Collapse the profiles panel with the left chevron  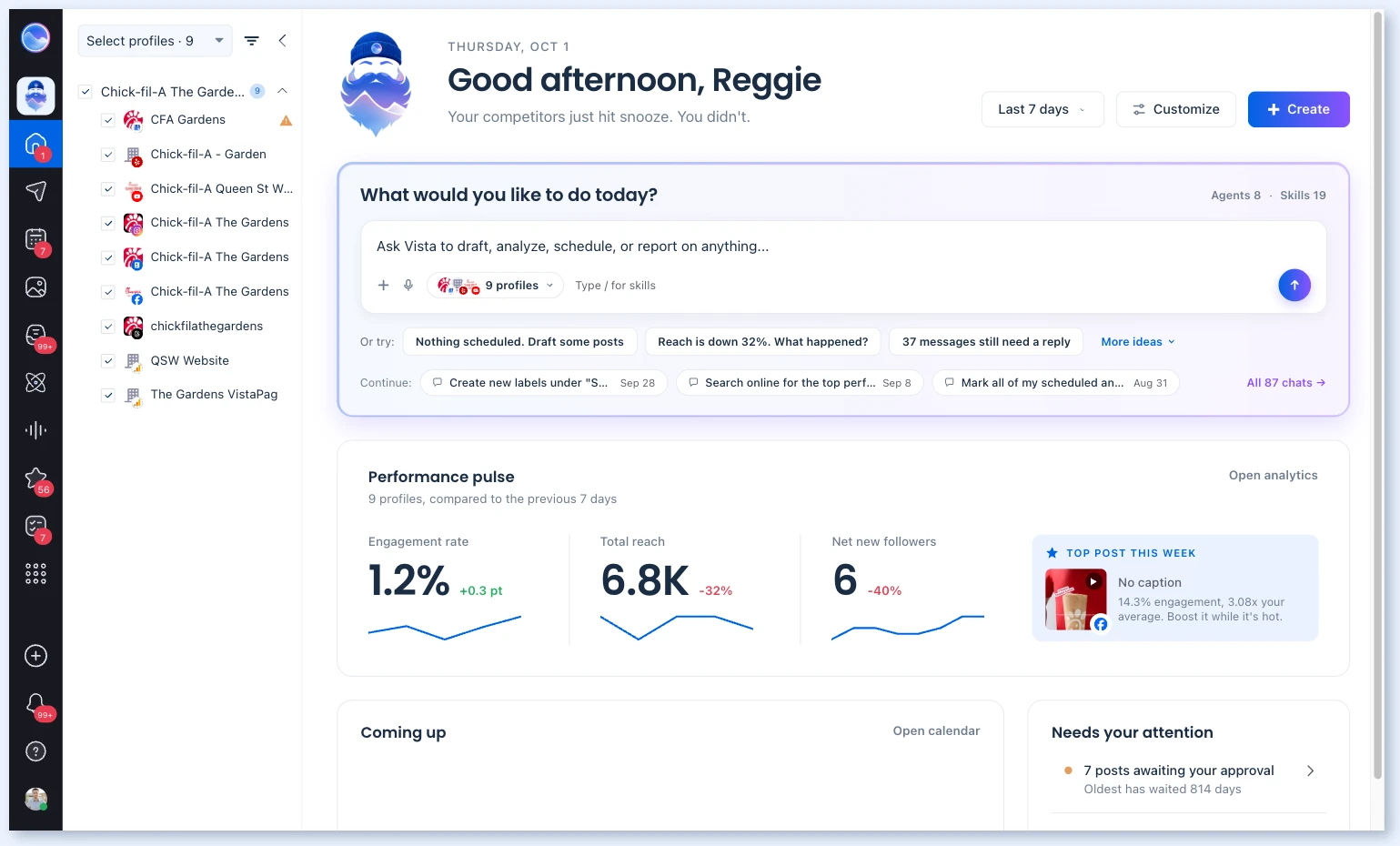pyautogui.click(x=283, y=41)
